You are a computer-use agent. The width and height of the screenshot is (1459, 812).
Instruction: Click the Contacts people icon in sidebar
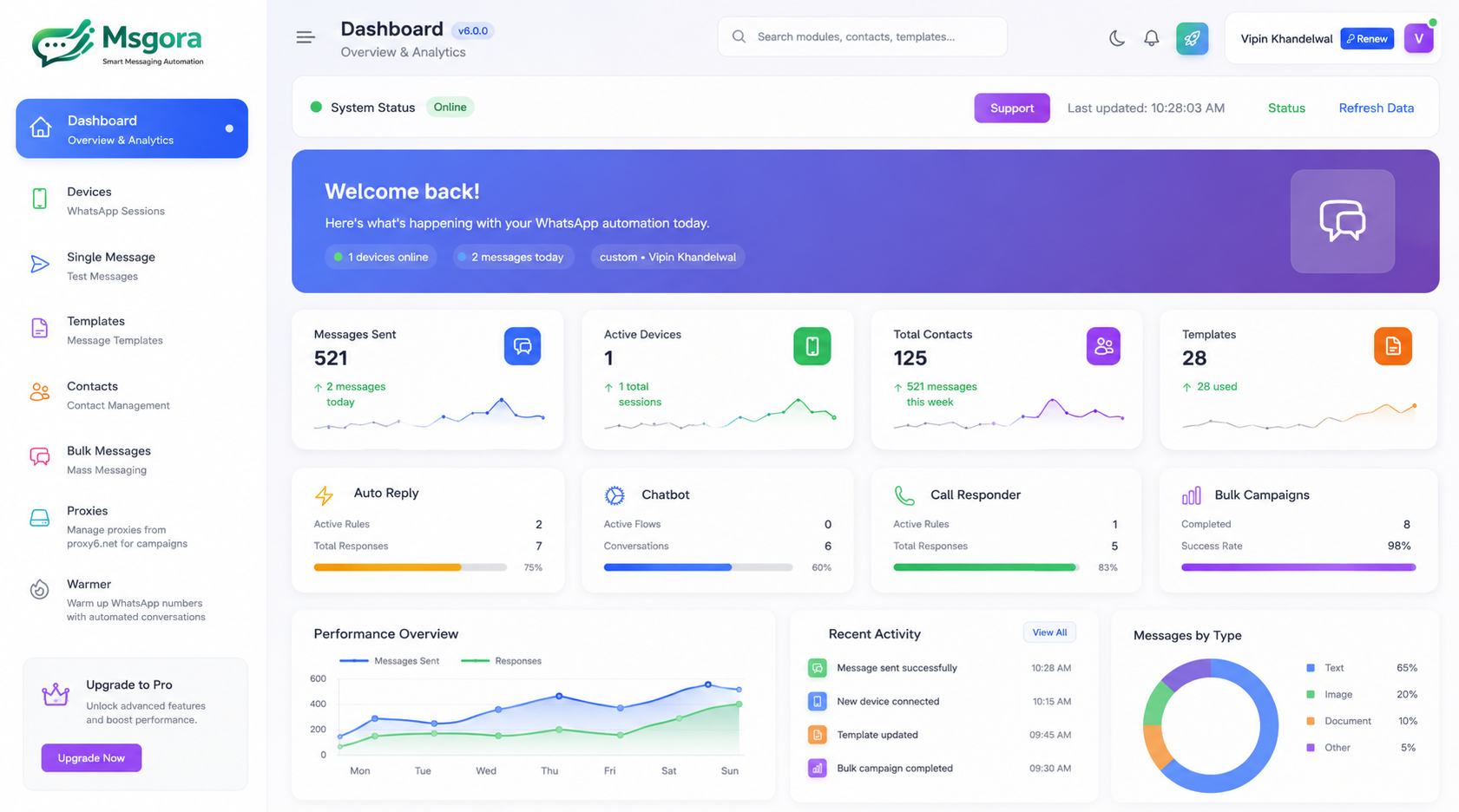40,392
